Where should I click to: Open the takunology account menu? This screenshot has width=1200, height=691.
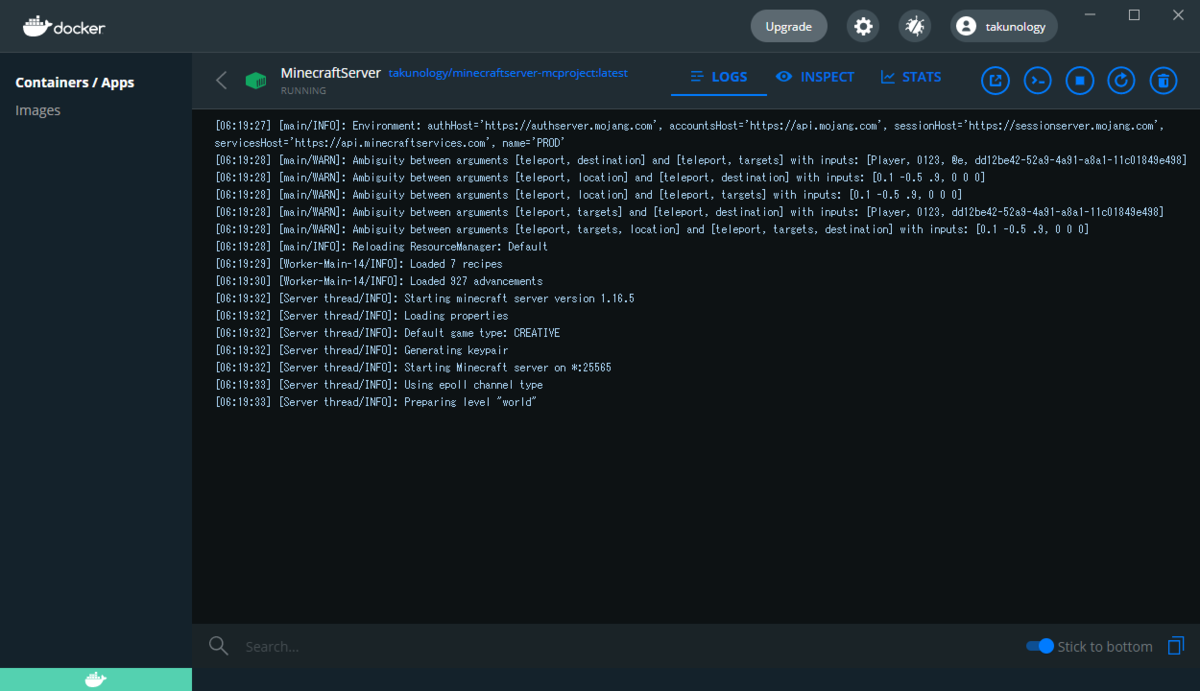1003,26
